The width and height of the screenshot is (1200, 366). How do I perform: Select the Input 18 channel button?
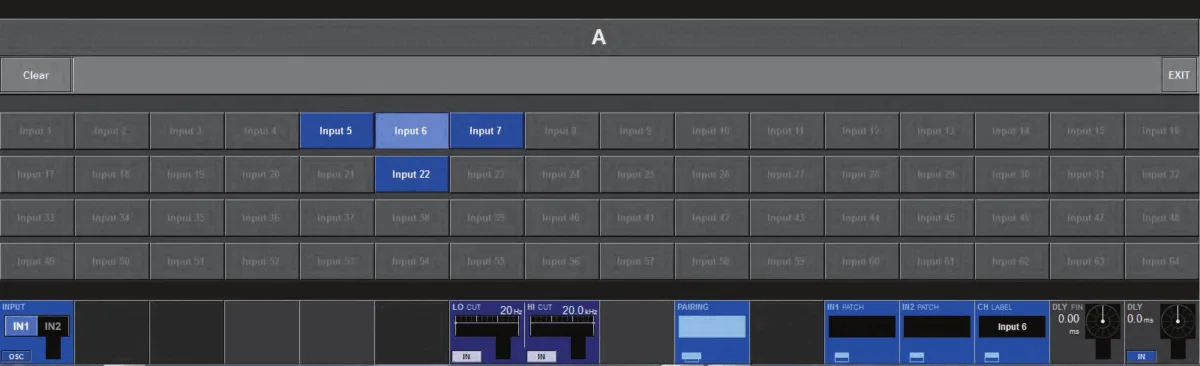(111, 175)
